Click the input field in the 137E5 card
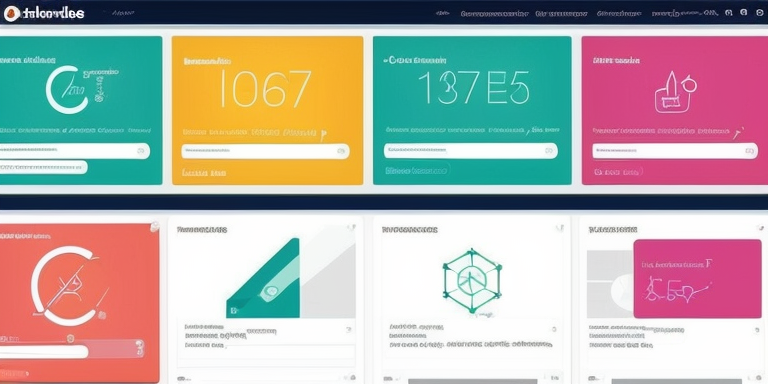 click(470, 151)
